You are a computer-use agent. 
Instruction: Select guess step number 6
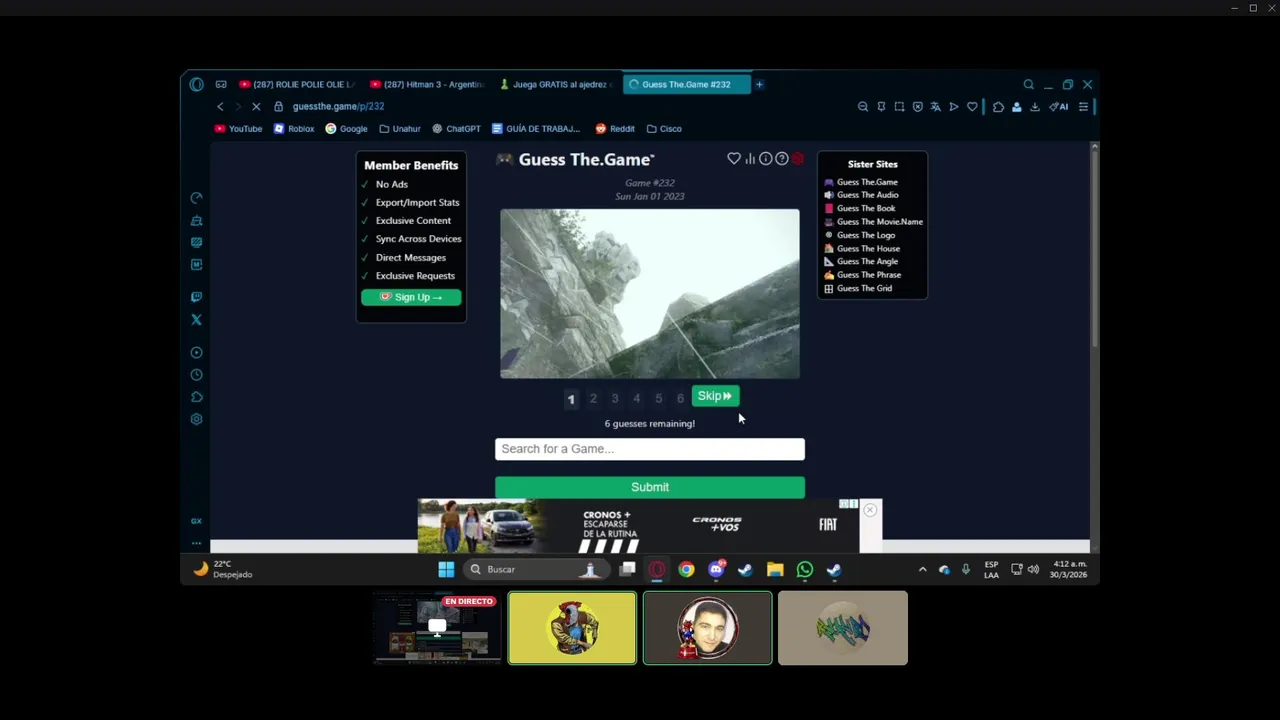(680, 398)
